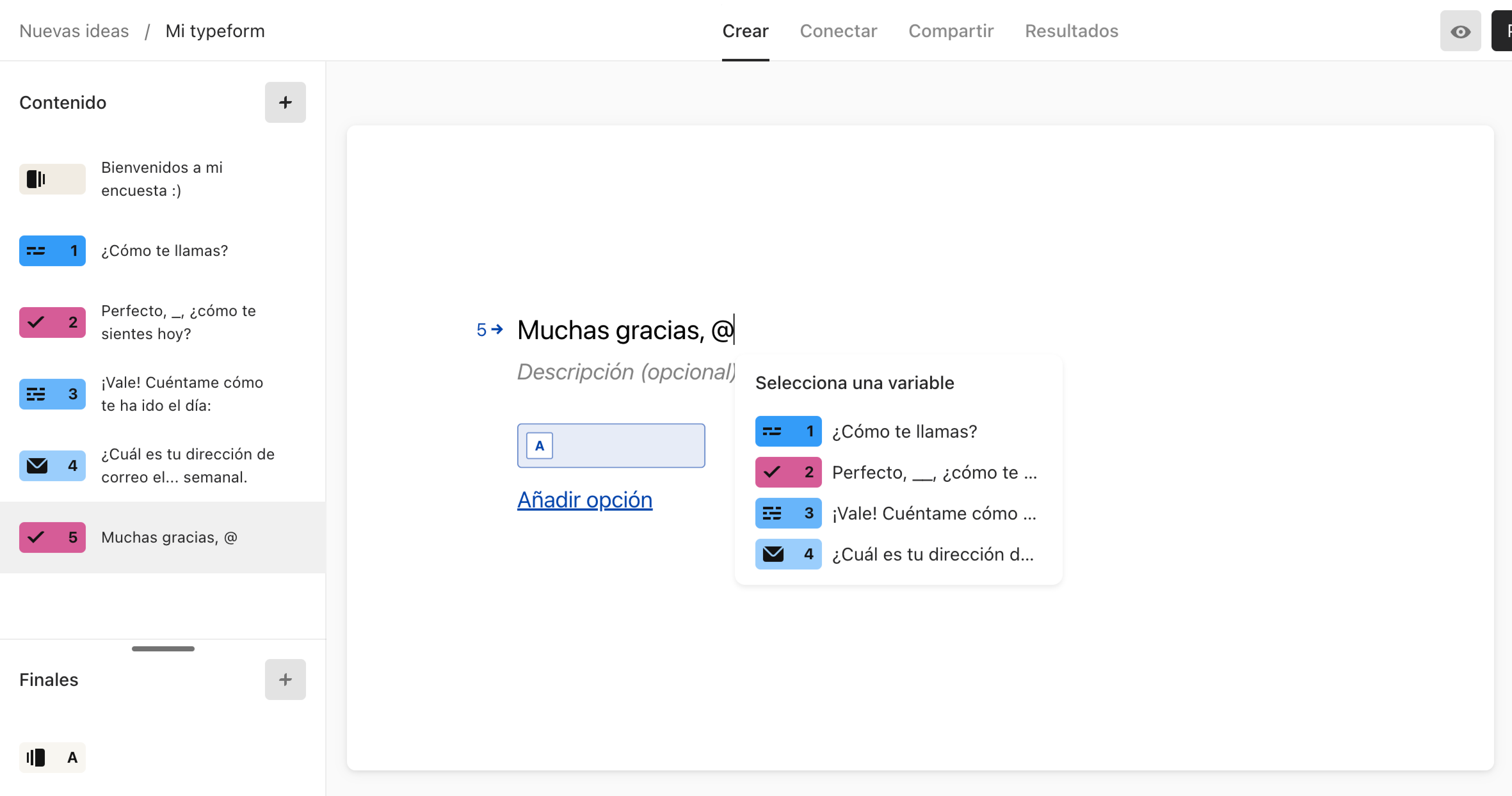Screen dimensions: 1512x796
Task: Go to the Compartir tab
Action: tap(951, 31)
